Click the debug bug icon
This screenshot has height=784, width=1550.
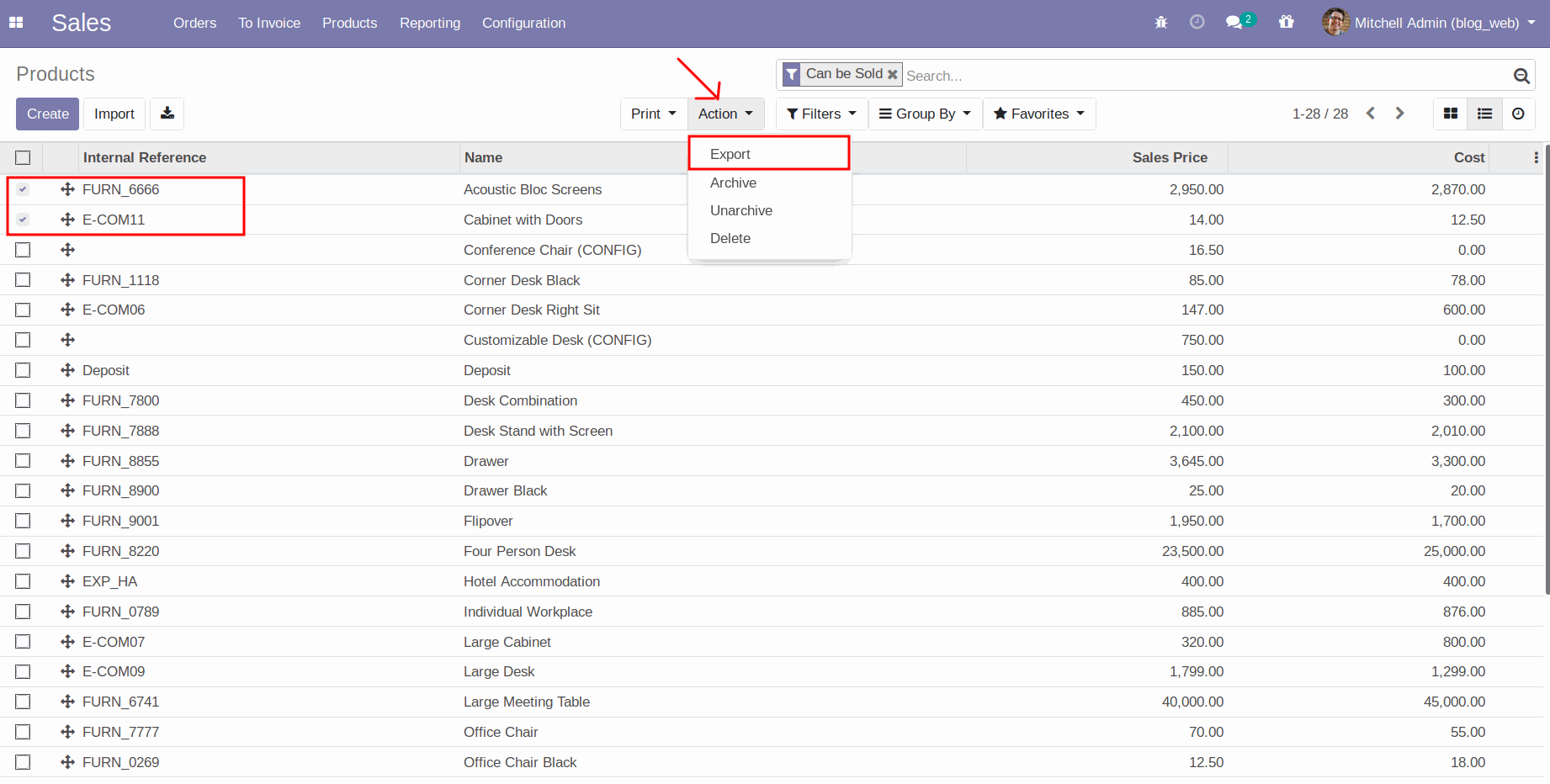1161,23
